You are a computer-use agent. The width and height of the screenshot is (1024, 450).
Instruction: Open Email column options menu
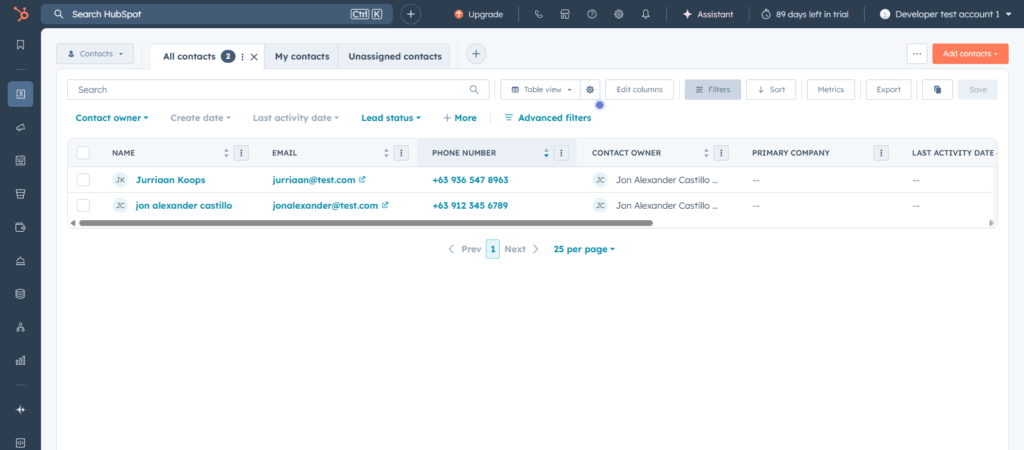[401, 153]
